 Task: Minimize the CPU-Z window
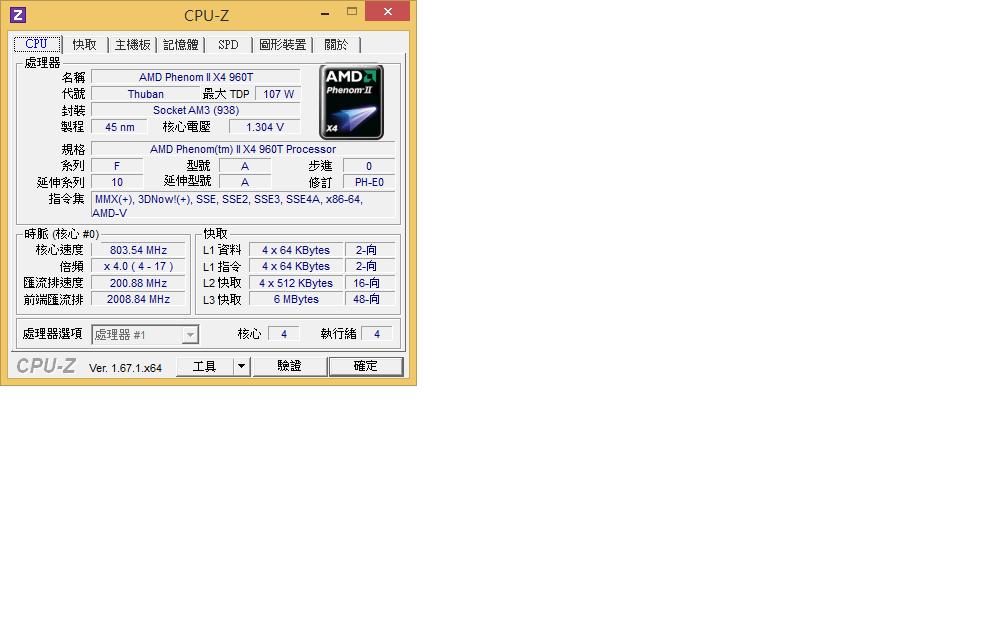click(325, 12)
